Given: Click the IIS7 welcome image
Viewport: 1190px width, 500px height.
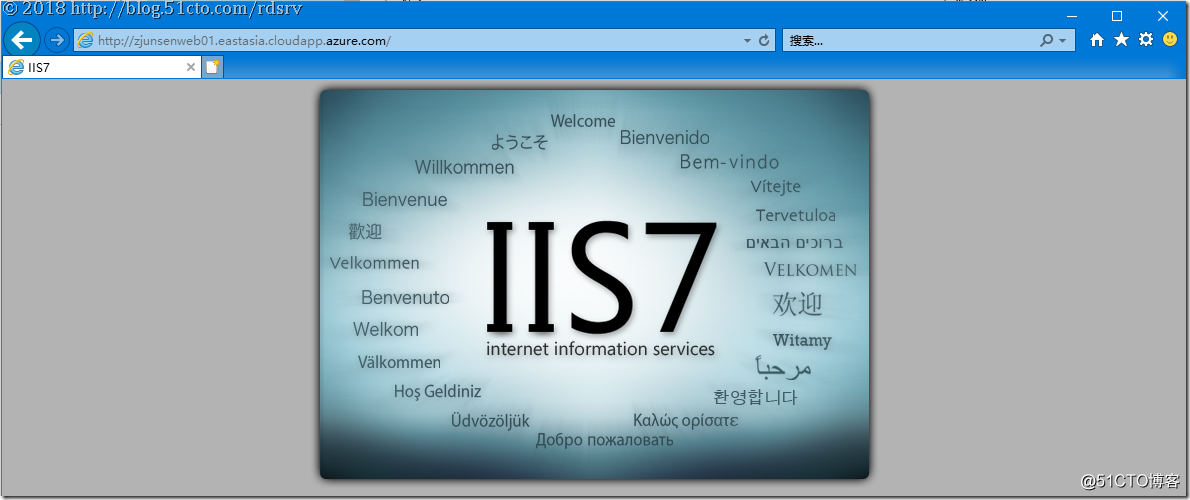Looking at the screenshot, I should pyautogui.click(x=594, y=284).
